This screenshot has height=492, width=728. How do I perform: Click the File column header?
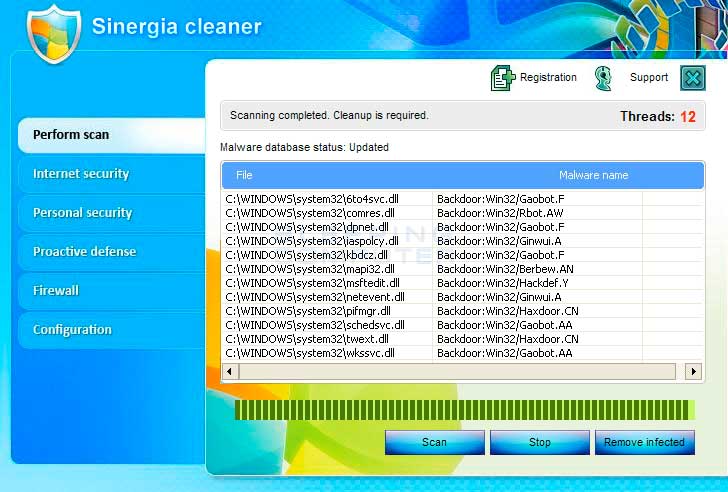pos(245,176)
